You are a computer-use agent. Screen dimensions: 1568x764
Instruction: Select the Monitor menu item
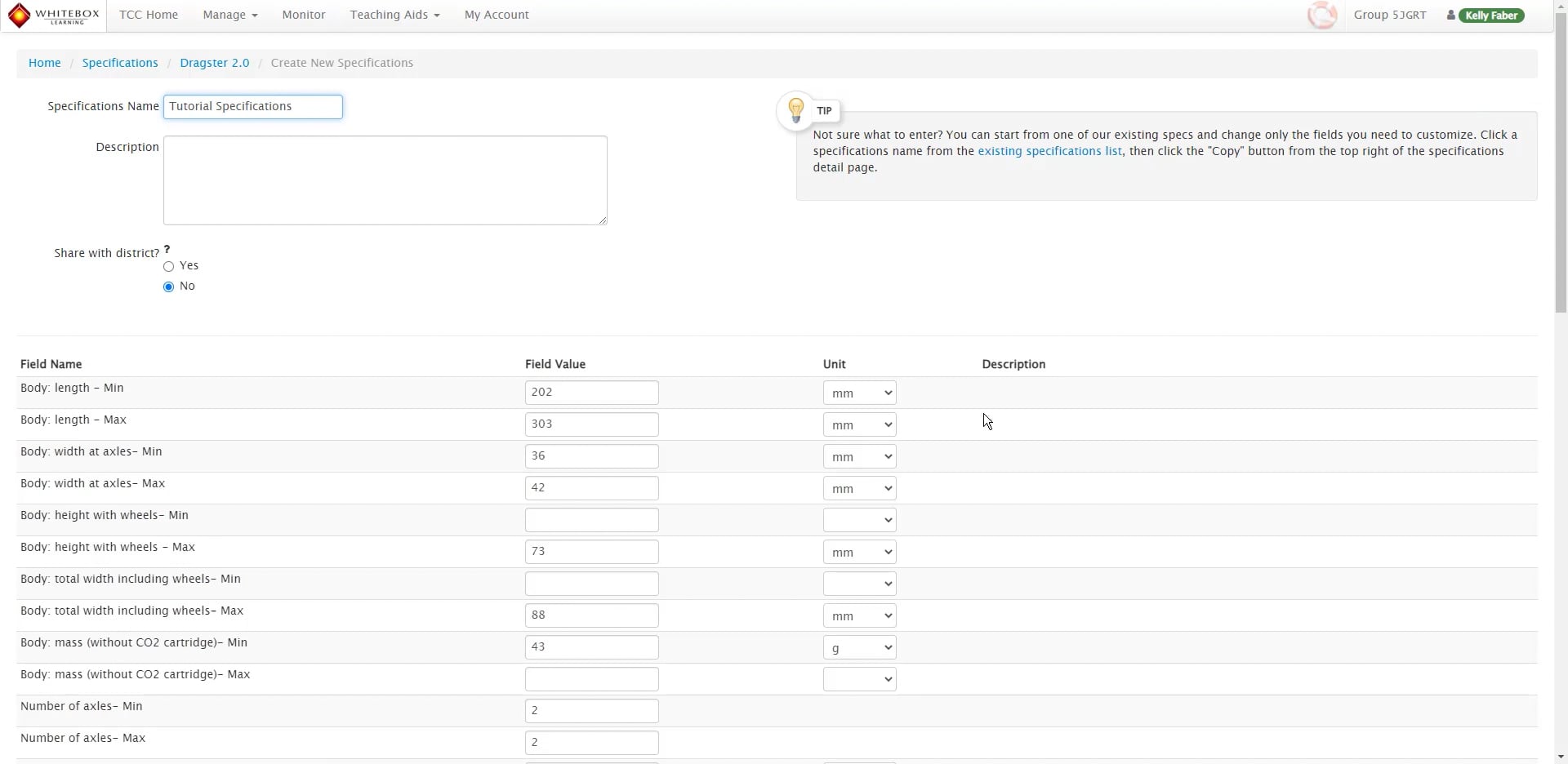303,15
